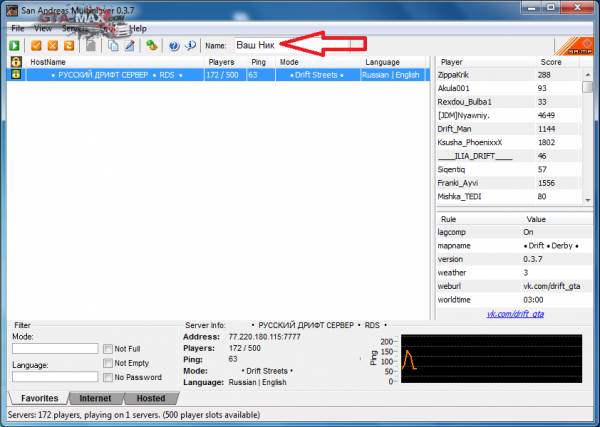Click the weburl rule row
The image size is (600, 427).
(514, 286)
